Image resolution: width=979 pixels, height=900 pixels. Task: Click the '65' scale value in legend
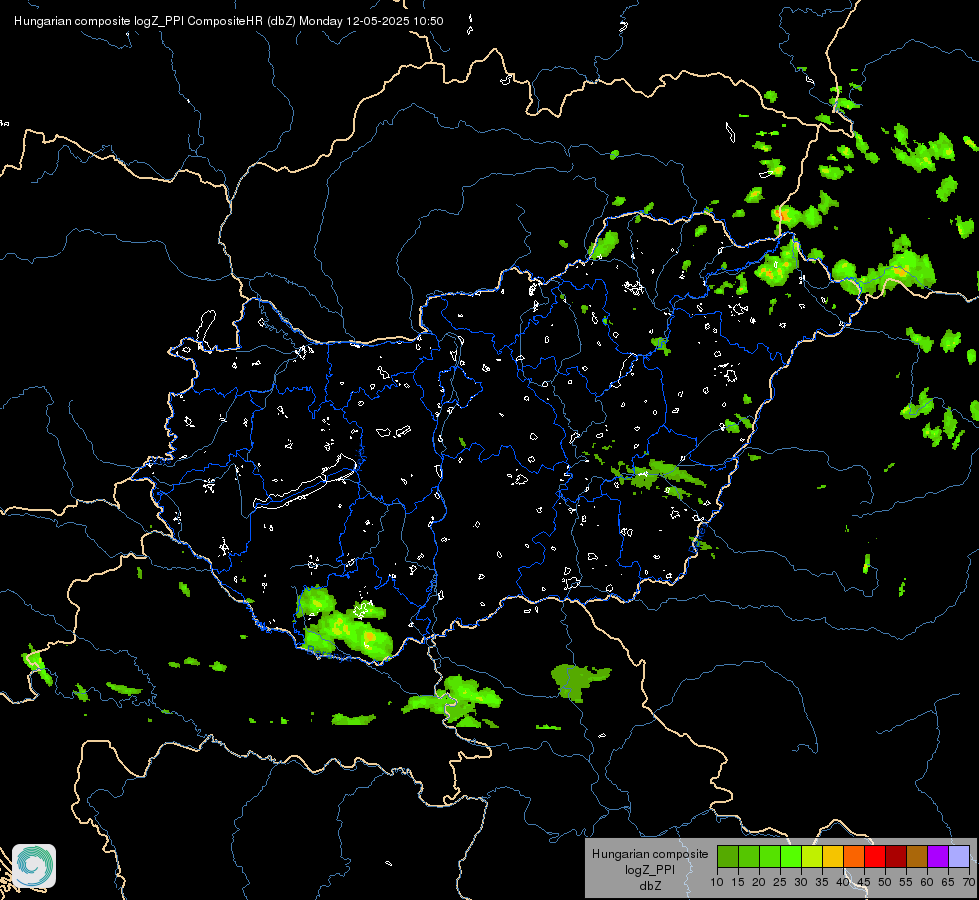coord(948,882)
